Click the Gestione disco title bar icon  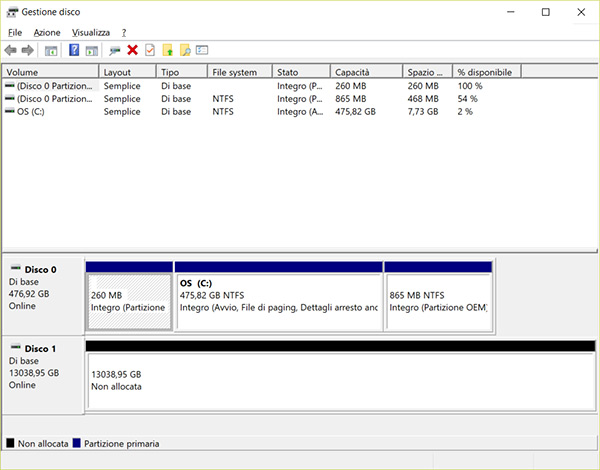pos(12,12)
